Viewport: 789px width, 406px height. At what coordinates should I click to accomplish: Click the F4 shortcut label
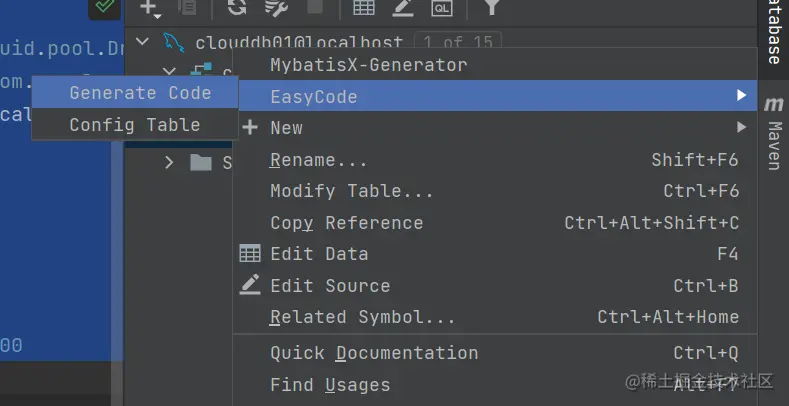[x=728, y=254]
